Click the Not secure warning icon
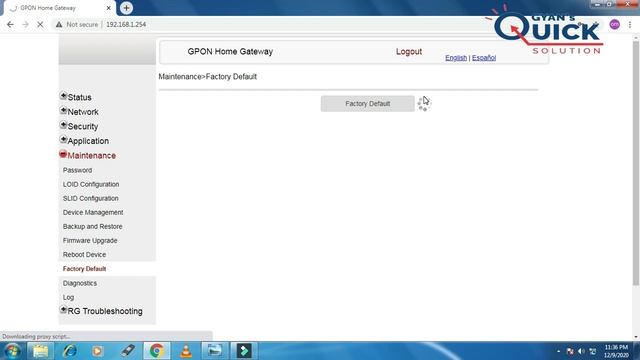This screenshot has height=360, width=640. click(59, 24)
